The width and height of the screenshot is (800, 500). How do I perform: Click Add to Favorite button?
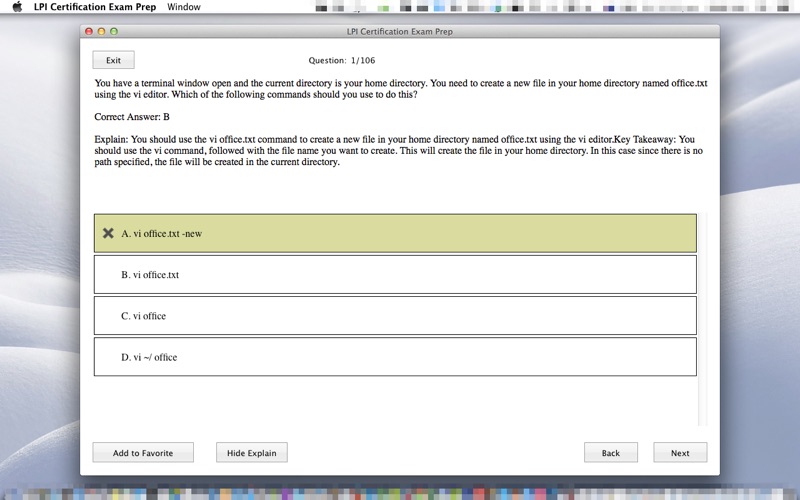pos(143,453)
